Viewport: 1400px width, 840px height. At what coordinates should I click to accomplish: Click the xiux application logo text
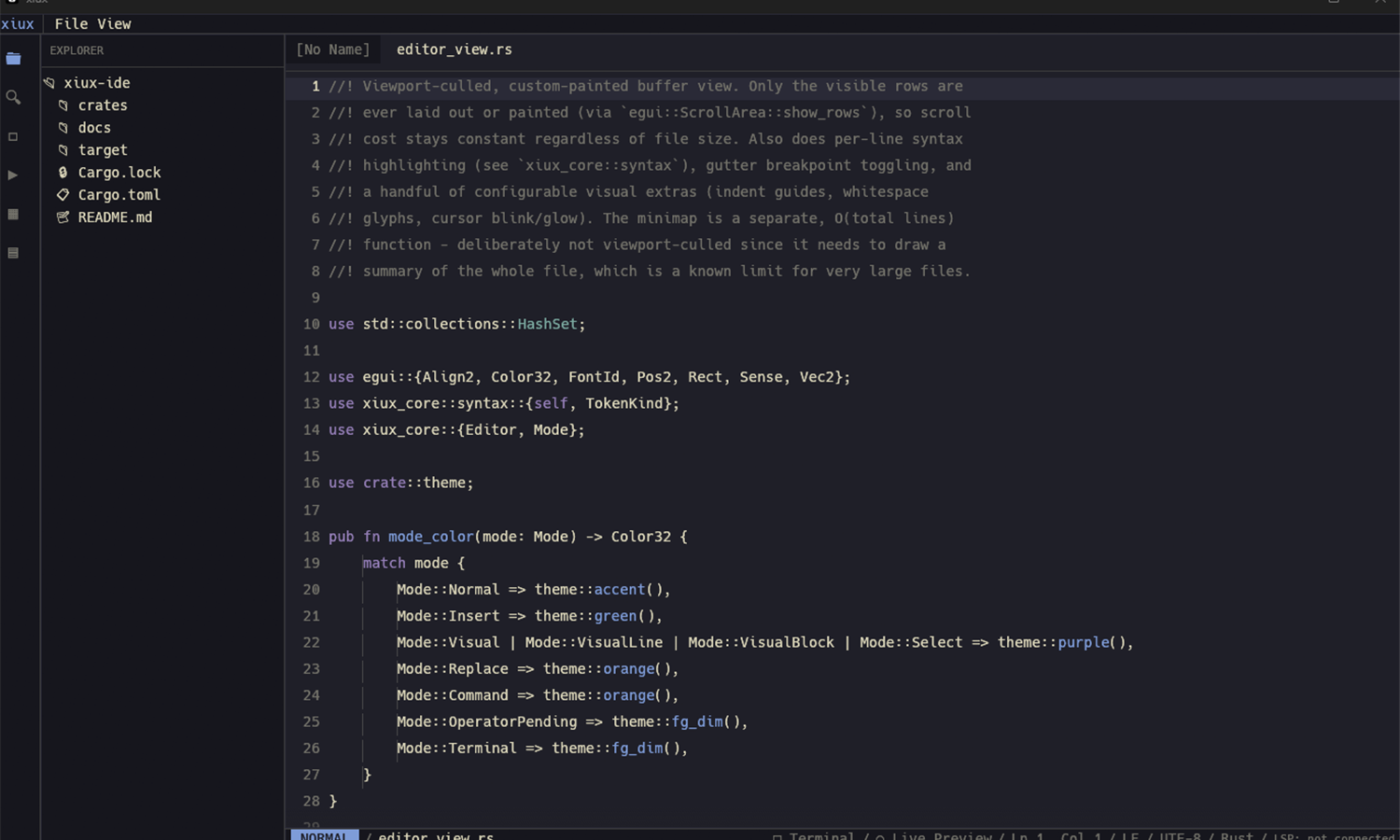tap(17, 24)
